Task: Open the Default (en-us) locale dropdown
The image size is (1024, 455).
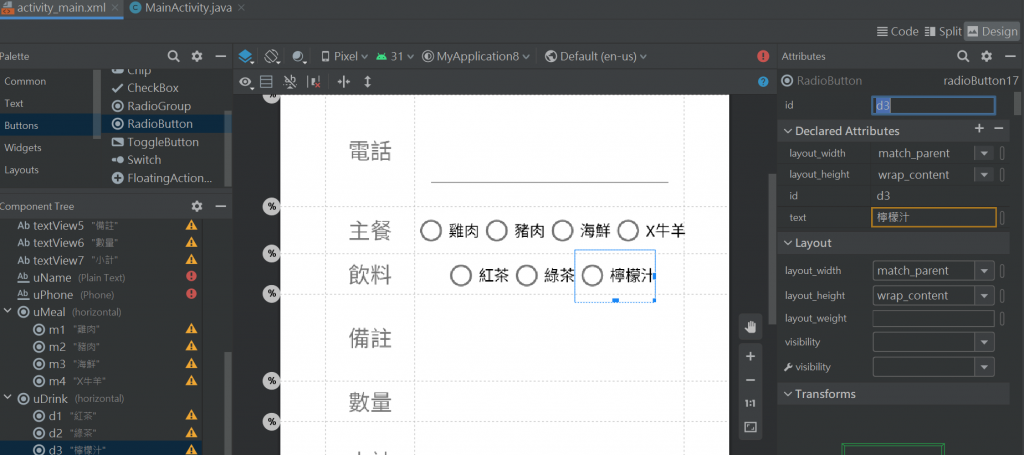Action: 596,57
